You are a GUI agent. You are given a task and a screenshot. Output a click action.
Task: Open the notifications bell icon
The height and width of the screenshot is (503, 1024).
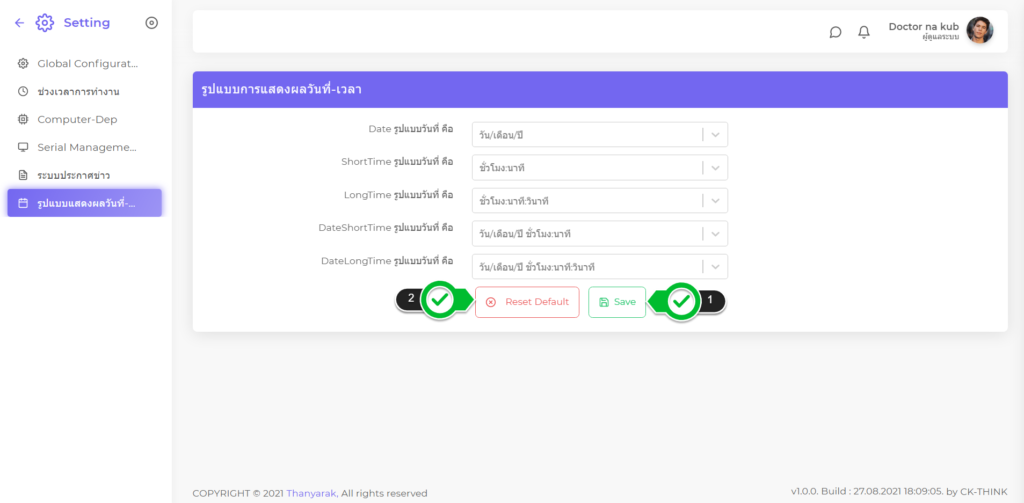tap(864, 32)
